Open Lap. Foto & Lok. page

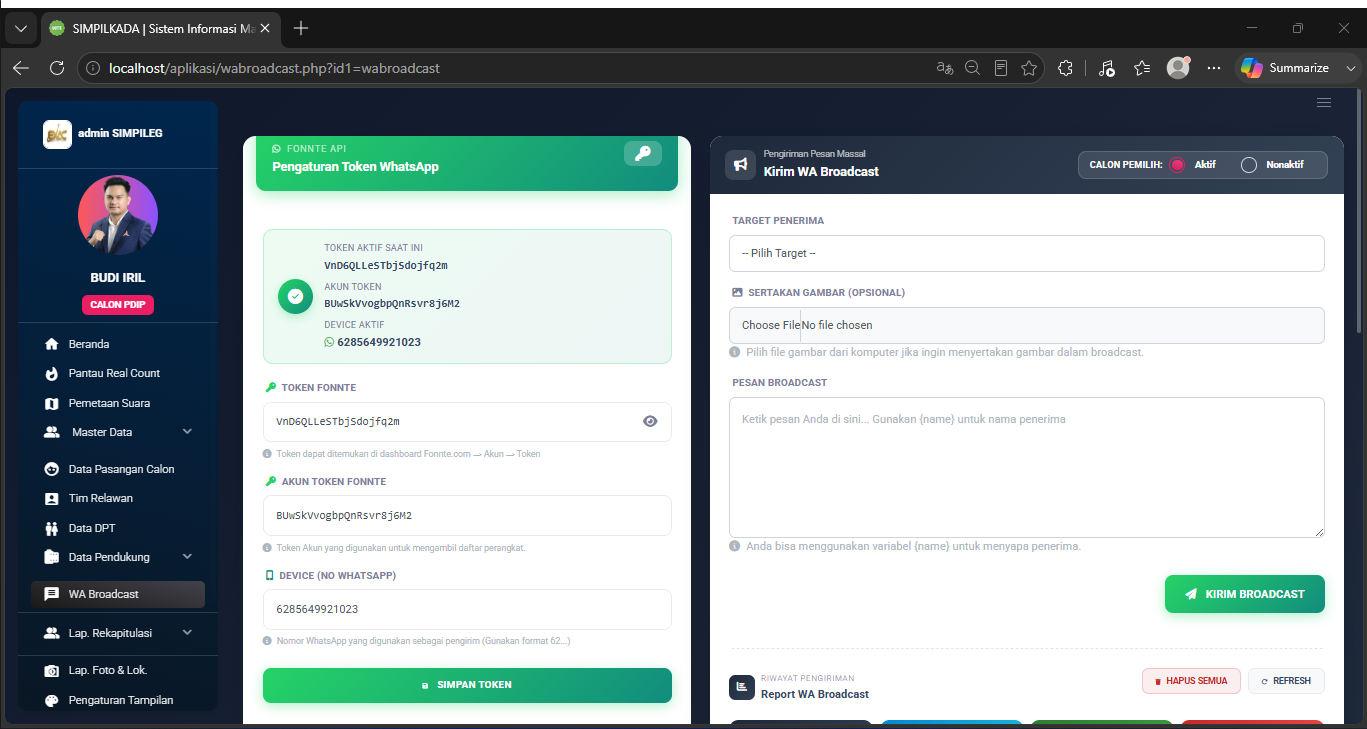pos(118,670)
